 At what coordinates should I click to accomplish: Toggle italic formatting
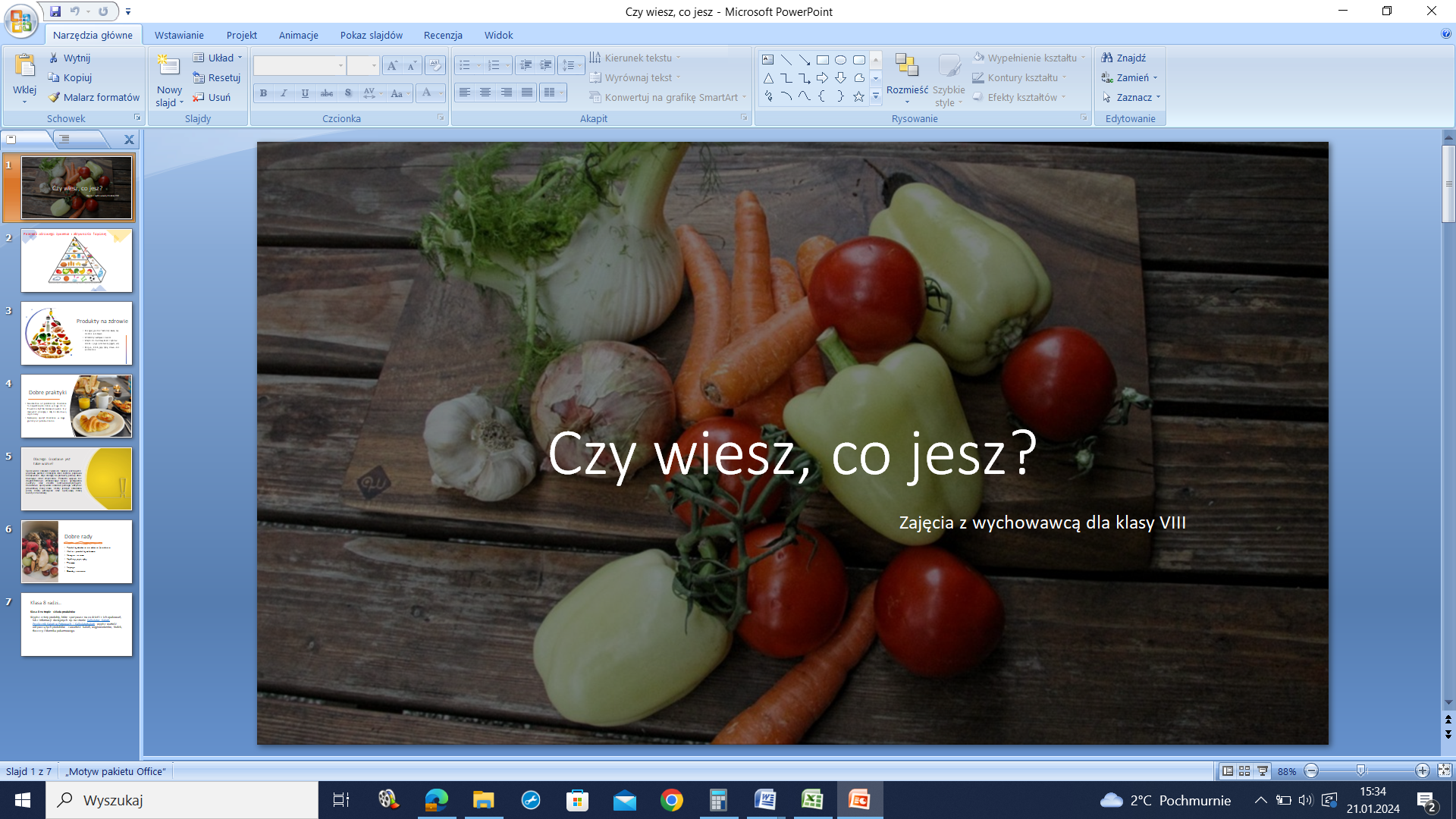click(284, 93)
